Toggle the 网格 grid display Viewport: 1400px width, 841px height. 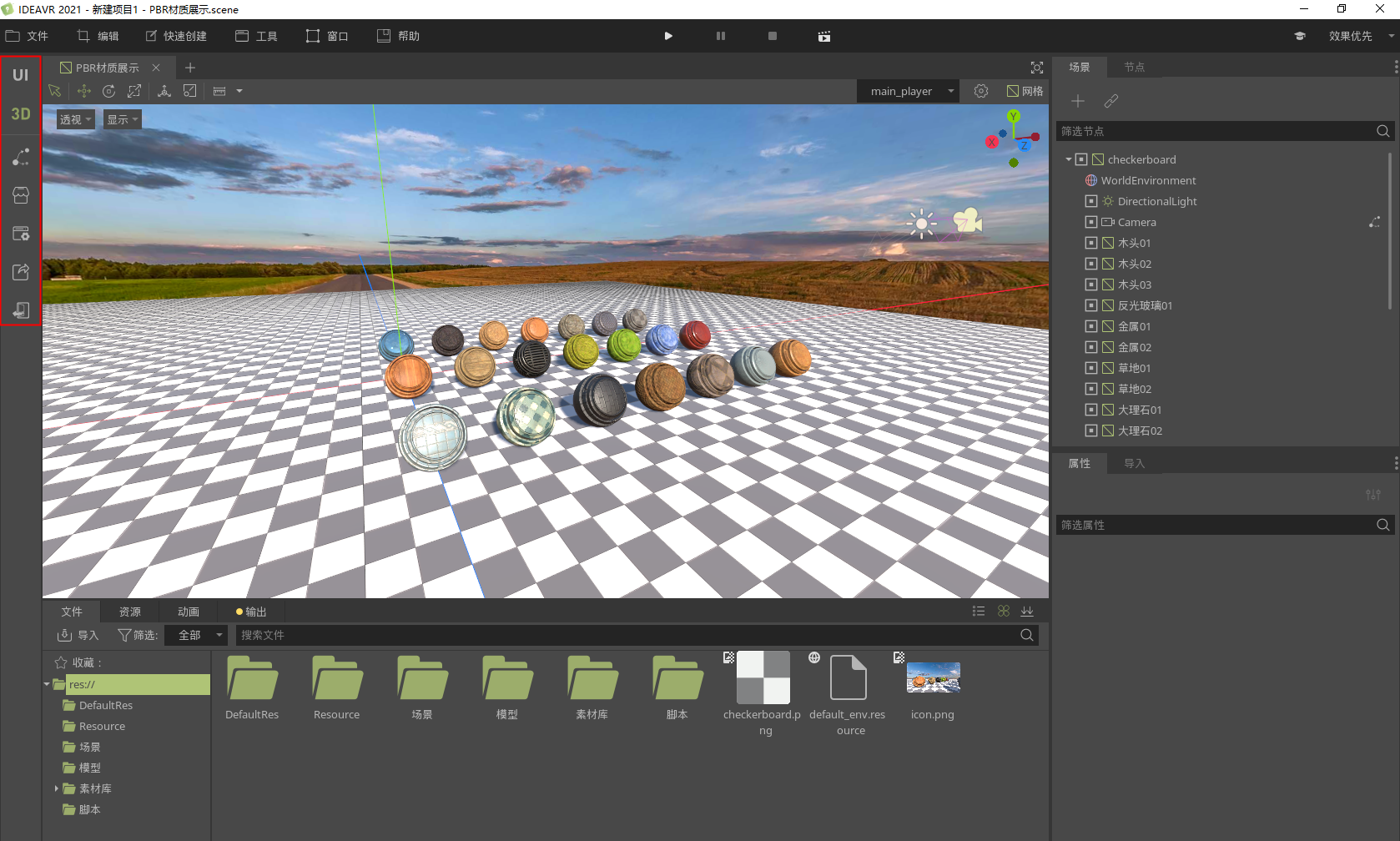(1025, 91)
